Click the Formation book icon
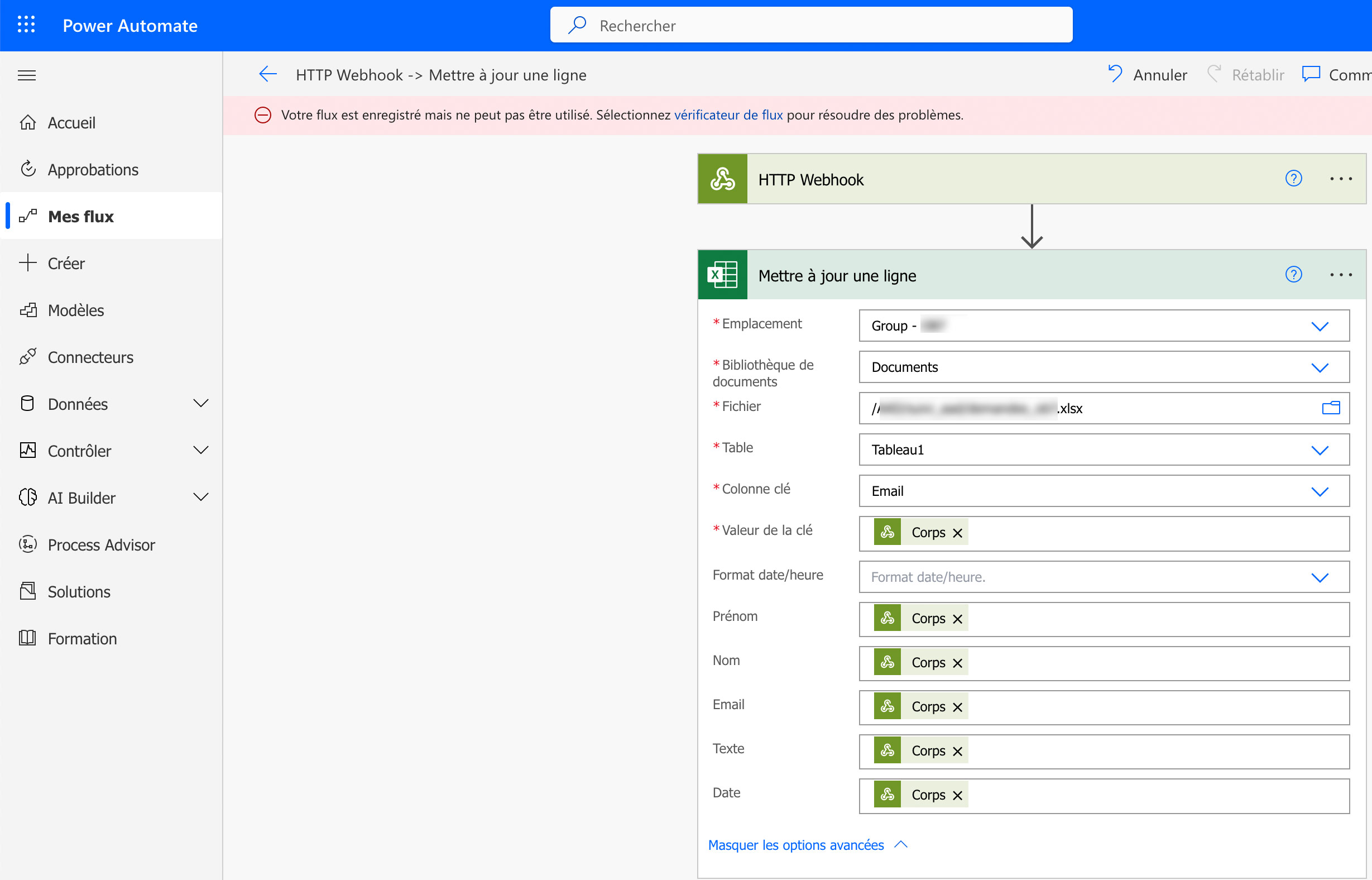 27,638
